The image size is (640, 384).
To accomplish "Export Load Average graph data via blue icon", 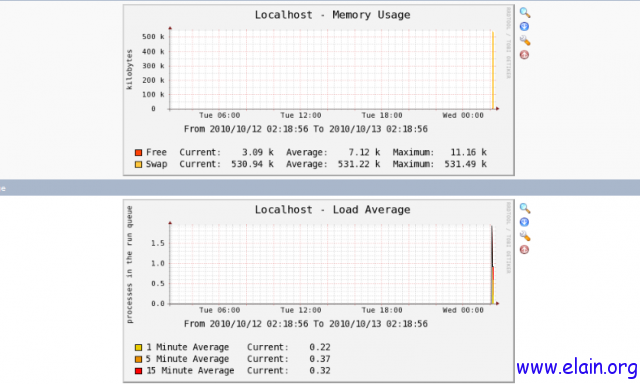I will pyautogui.click(x=524, y=222).
